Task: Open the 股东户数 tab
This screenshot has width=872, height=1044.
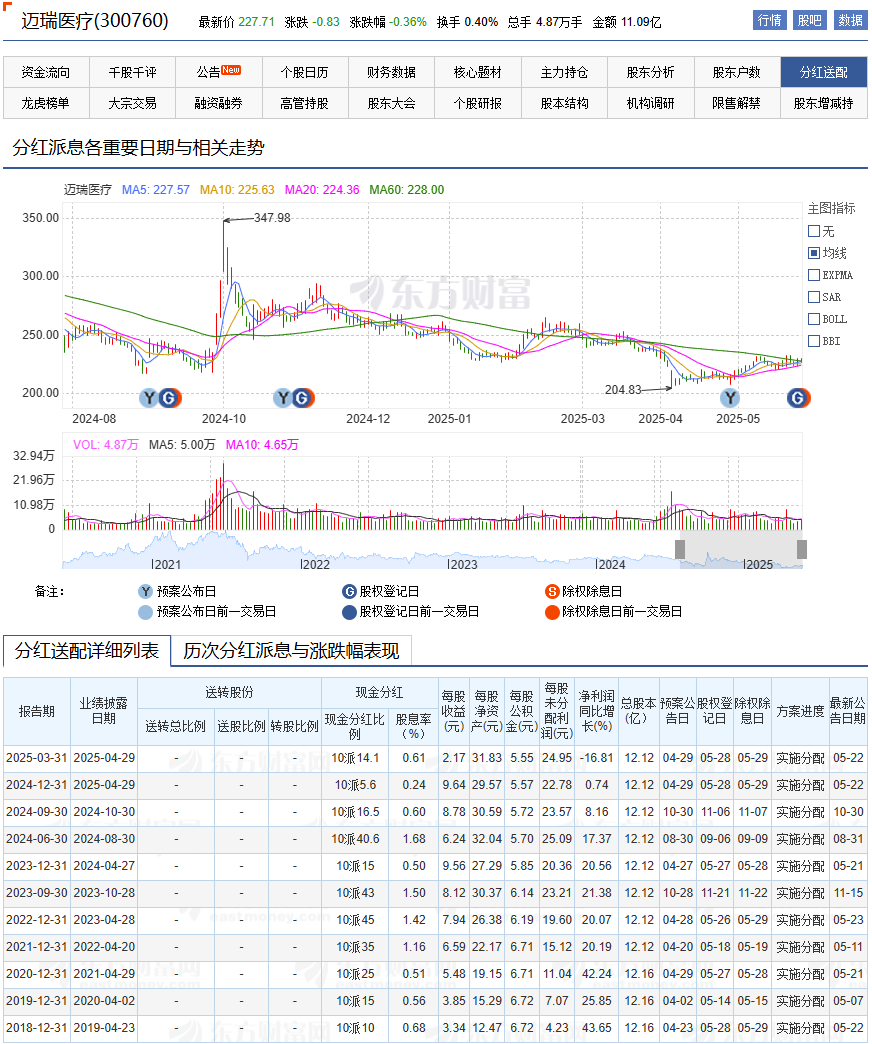Action: click(x=737, y=72)
